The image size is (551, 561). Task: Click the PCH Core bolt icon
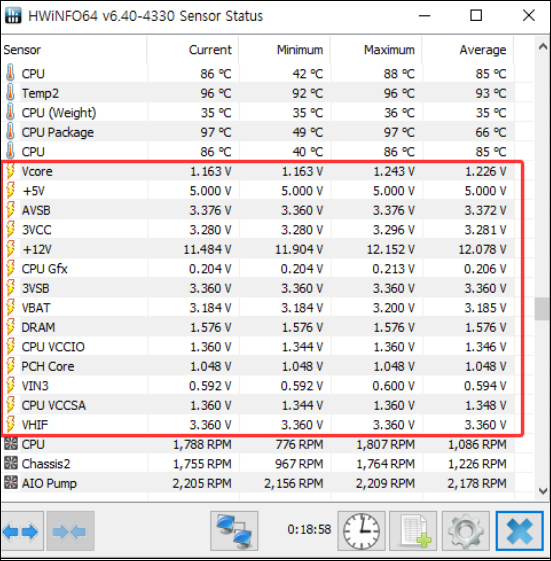tap(11, 366)
